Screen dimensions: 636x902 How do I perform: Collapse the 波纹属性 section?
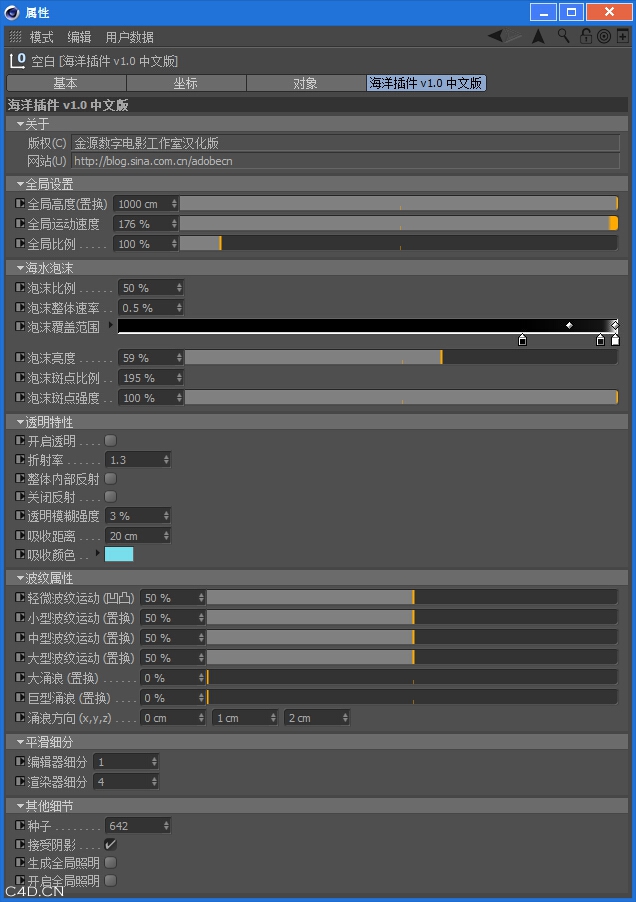point(20,578)
